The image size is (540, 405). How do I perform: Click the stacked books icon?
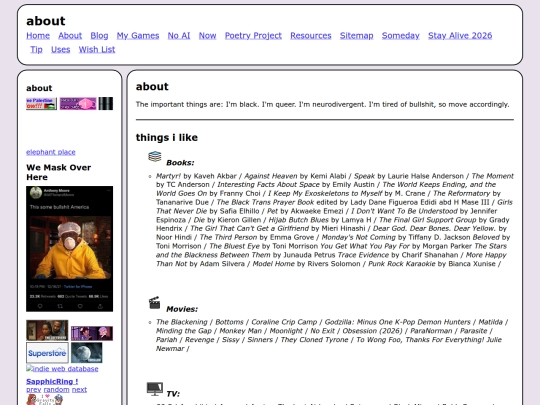pyautogui.click(x=155, y=157)
